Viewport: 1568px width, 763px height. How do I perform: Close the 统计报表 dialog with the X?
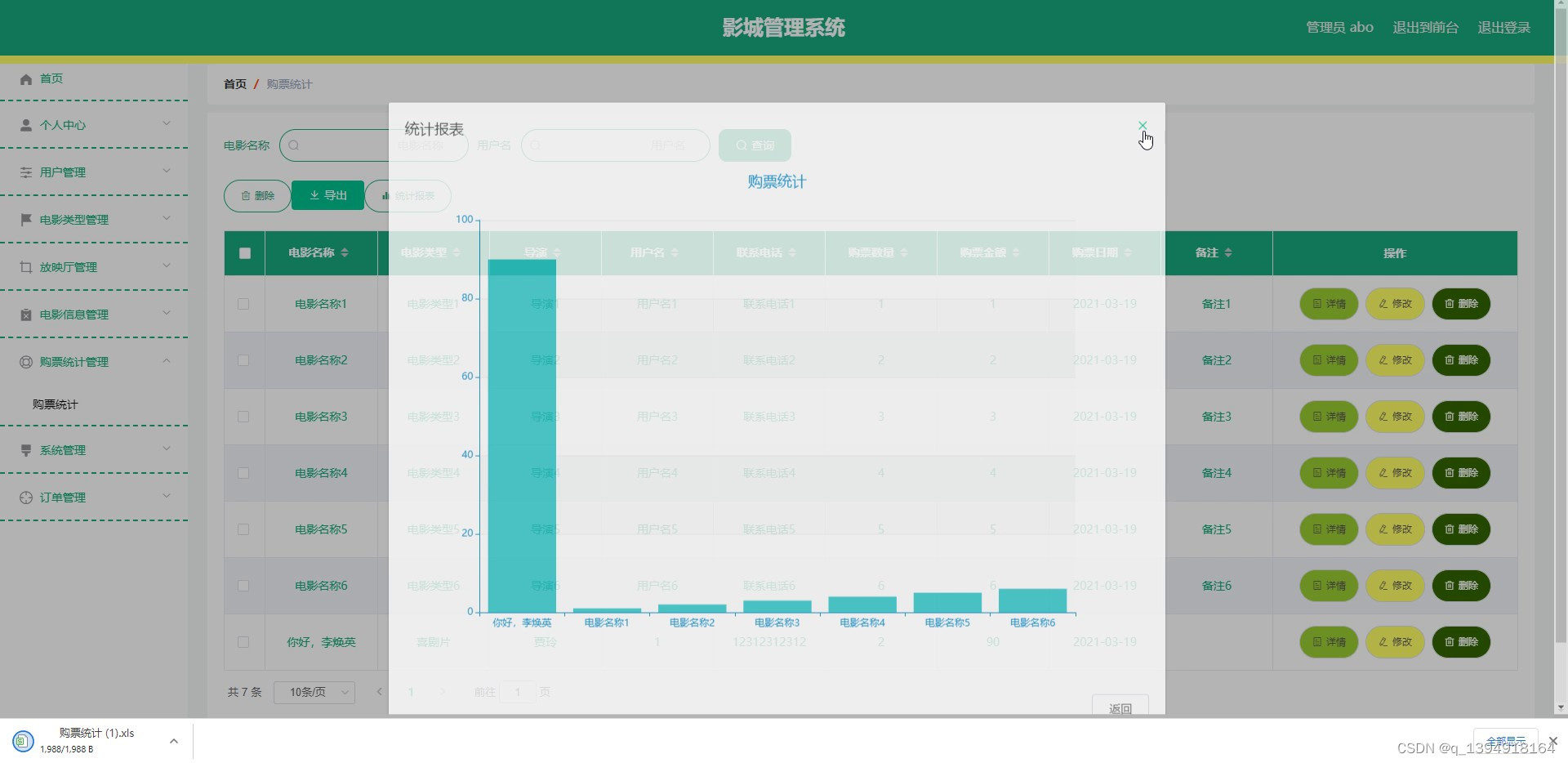(1143, 126)
